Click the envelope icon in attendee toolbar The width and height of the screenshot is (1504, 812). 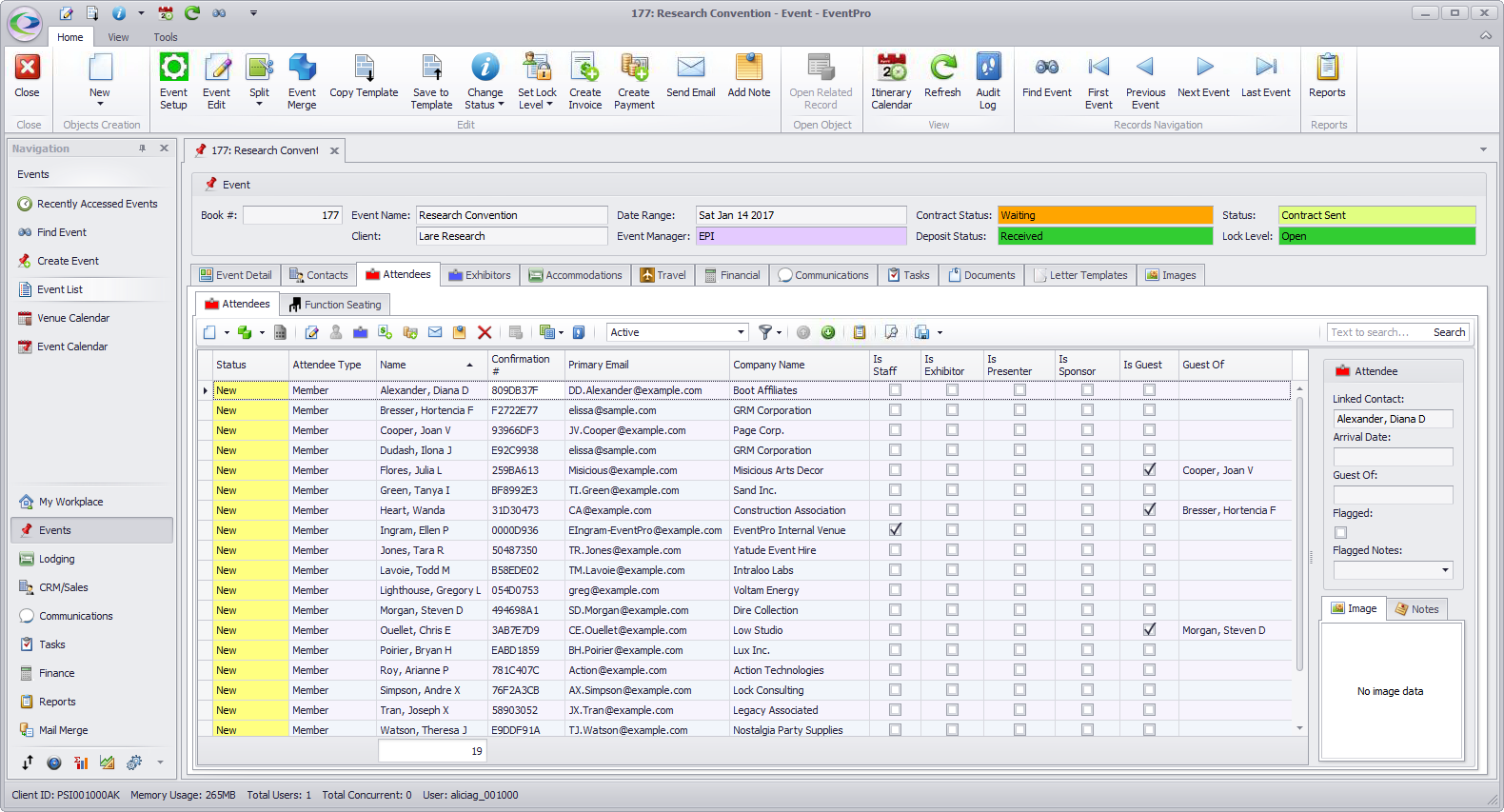point(435,332)
